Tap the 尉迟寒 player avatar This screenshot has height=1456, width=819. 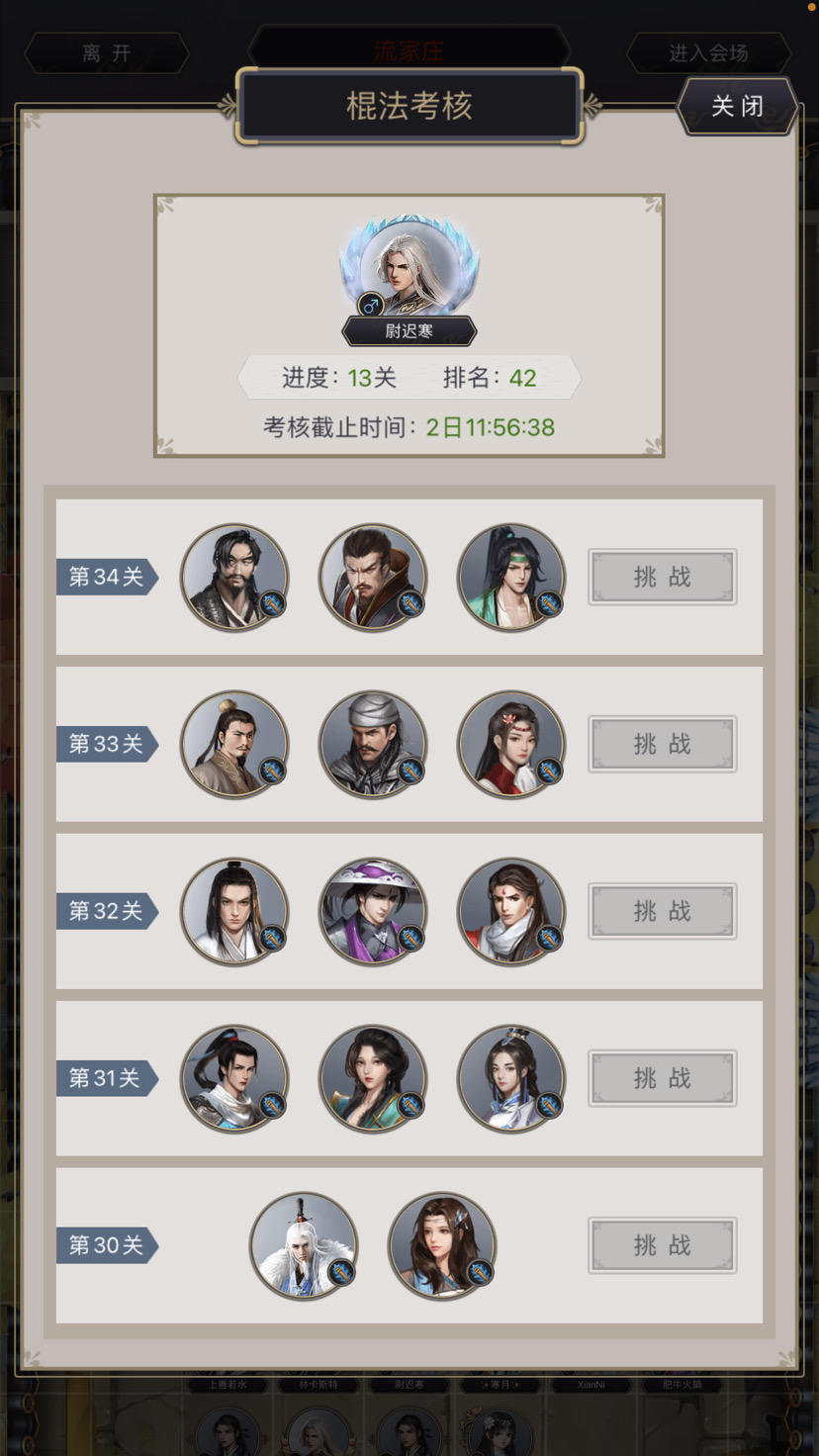coord(409,265)
